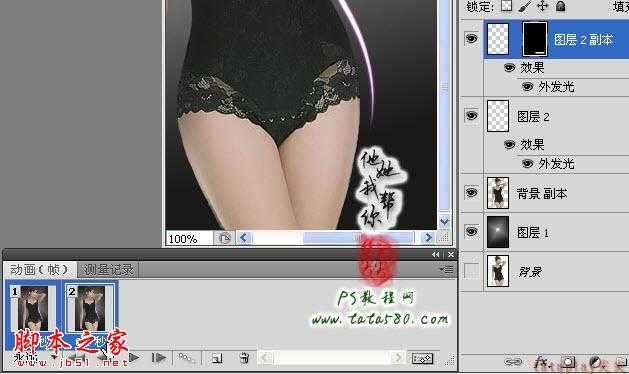Click the lock all padlock icon
629x374 pixels.
point(560,6)
